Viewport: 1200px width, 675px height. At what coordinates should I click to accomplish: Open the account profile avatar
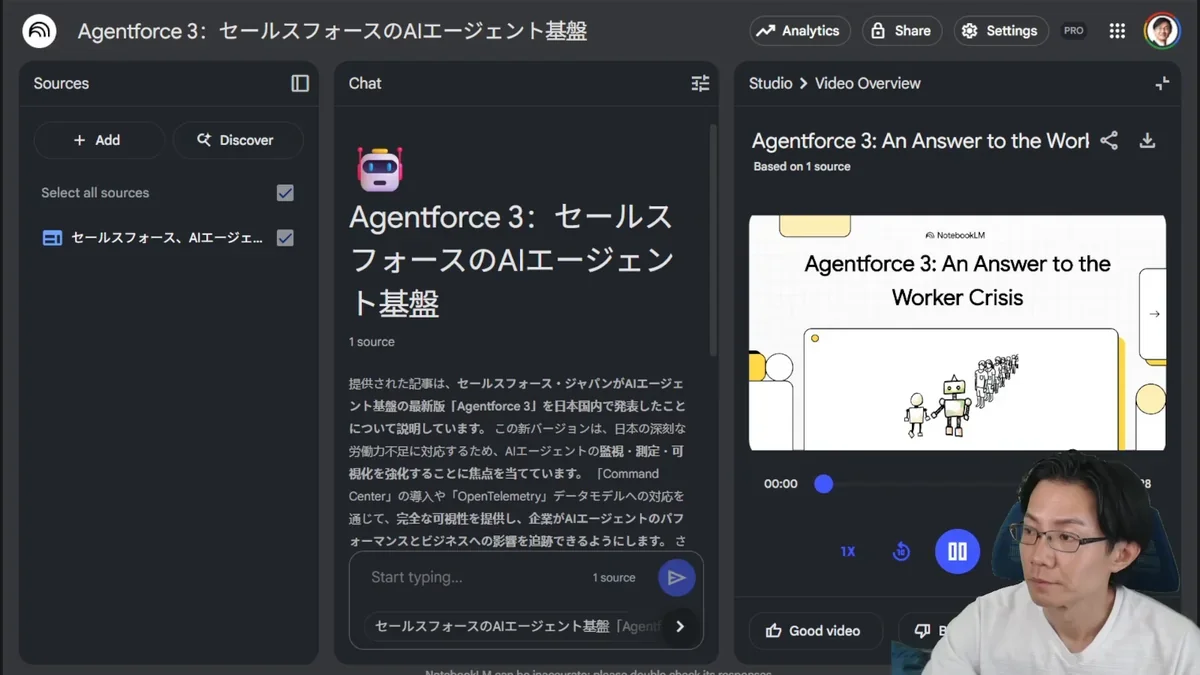(x=1163, y=31)
